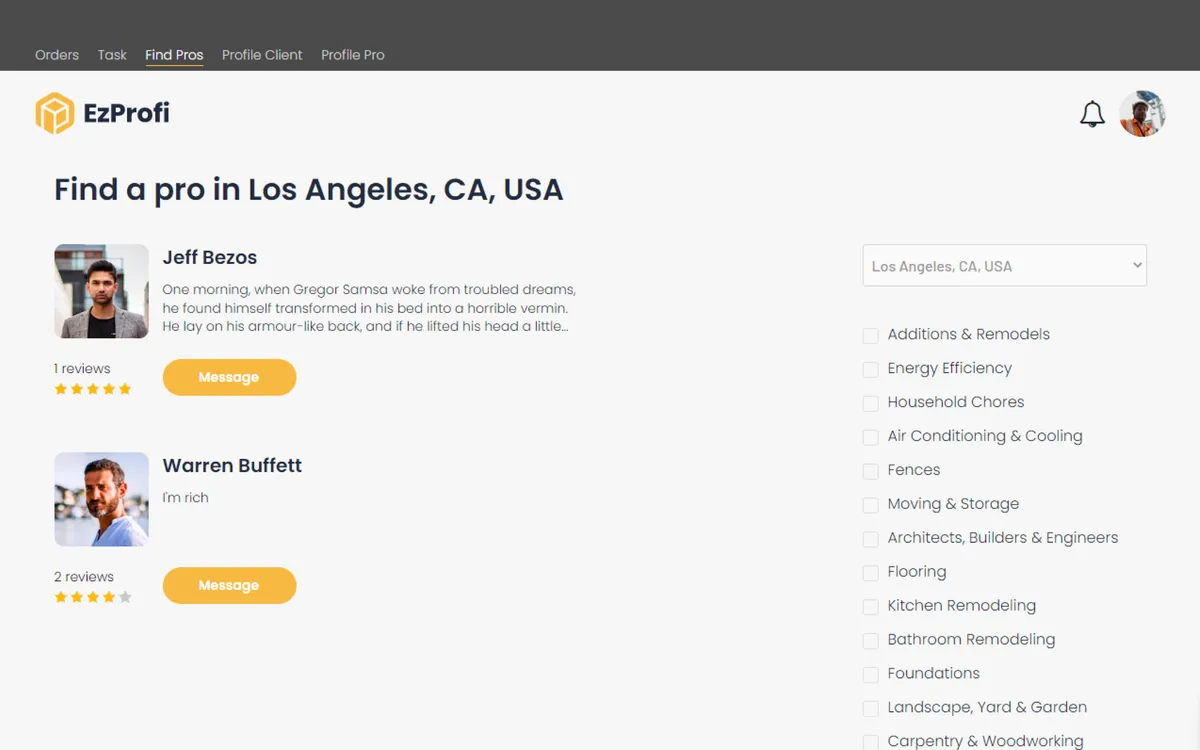Click the EzProfi brand name text
The height and width of the screenshot is (750, 1200).
(126, 114)
